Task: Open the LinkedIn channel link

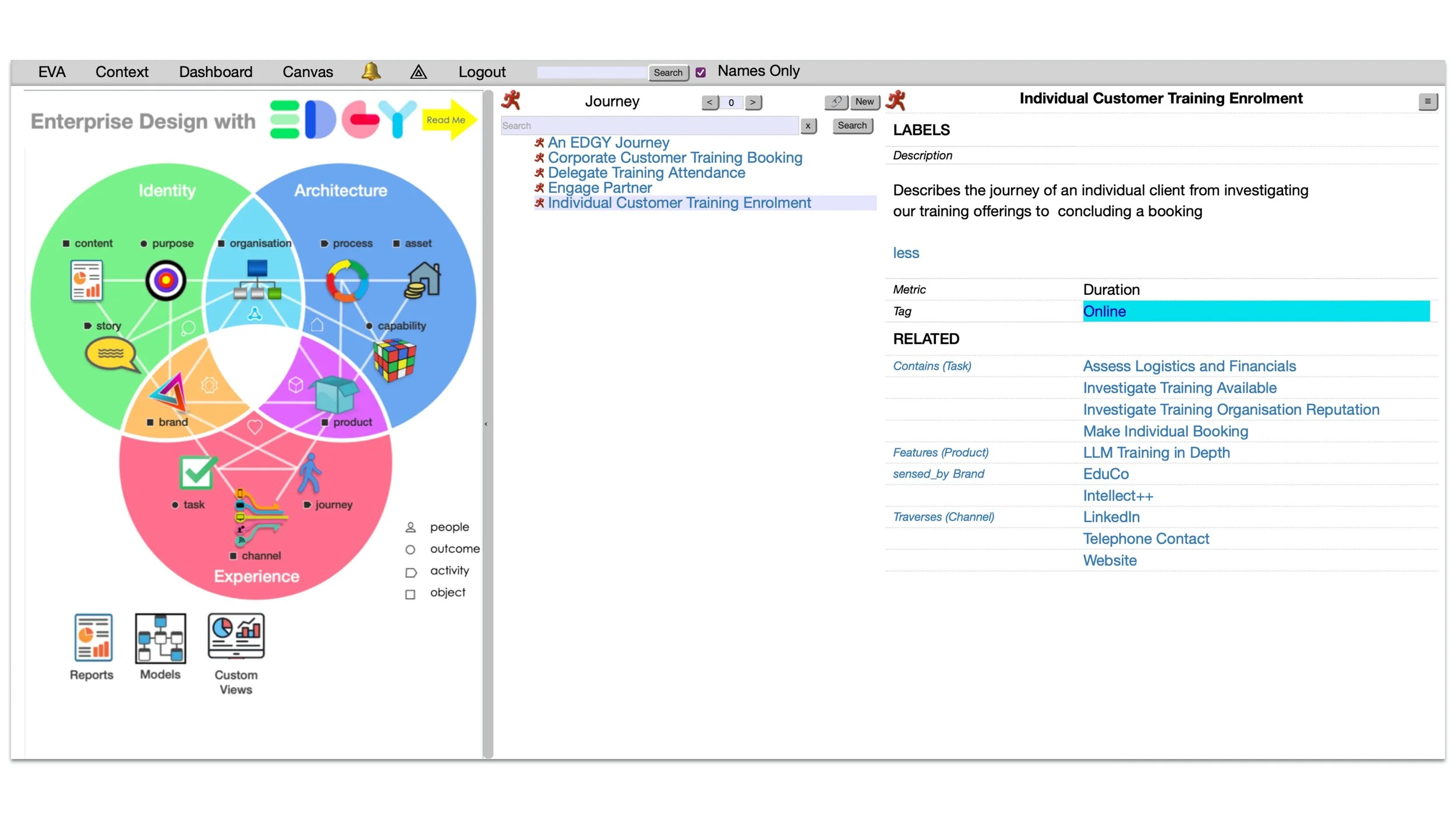Action: click(1111, 517)
